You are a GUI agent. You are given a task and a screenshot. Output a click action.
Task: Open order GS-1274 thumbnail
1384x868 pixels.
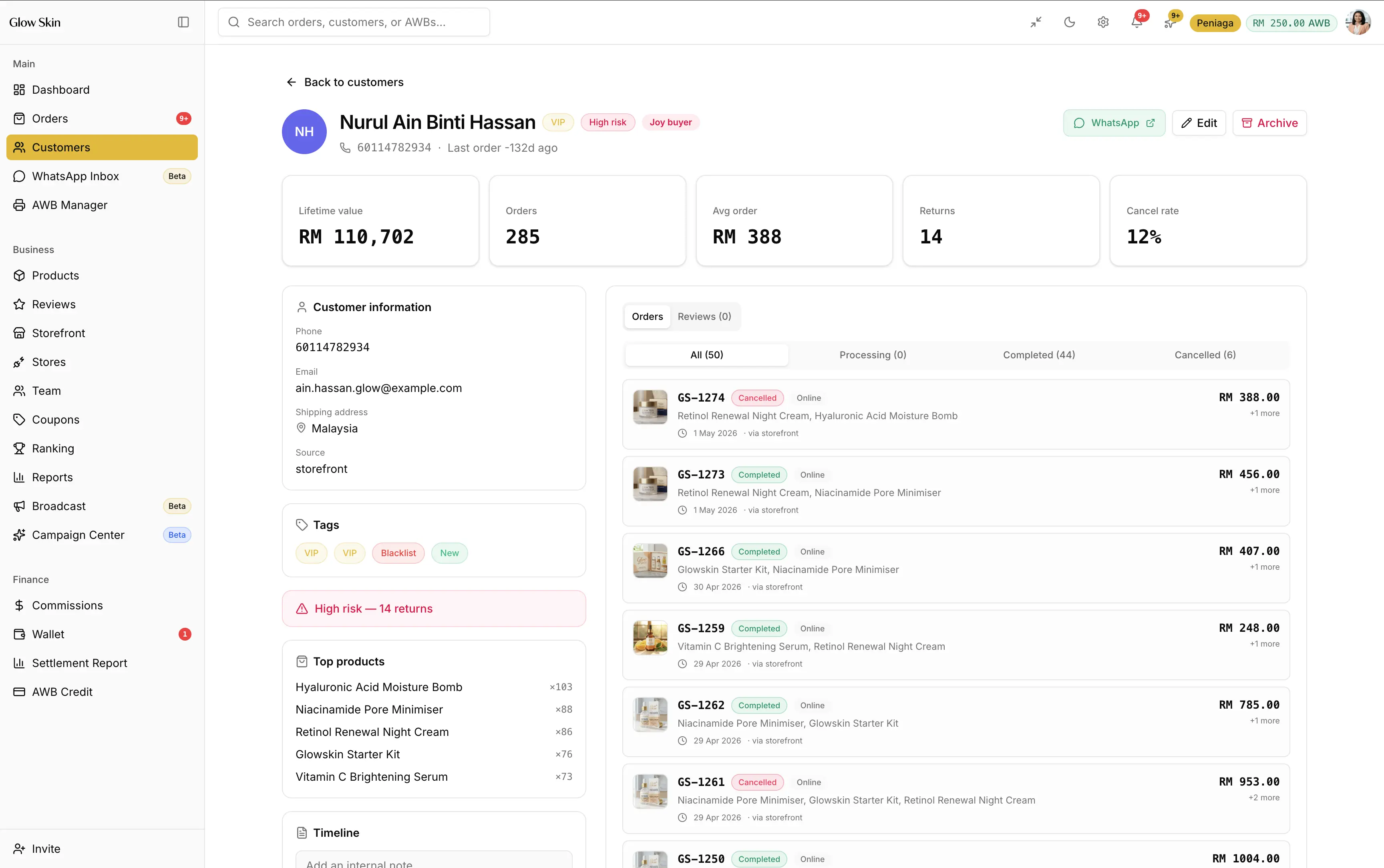(x=650, y=407)
